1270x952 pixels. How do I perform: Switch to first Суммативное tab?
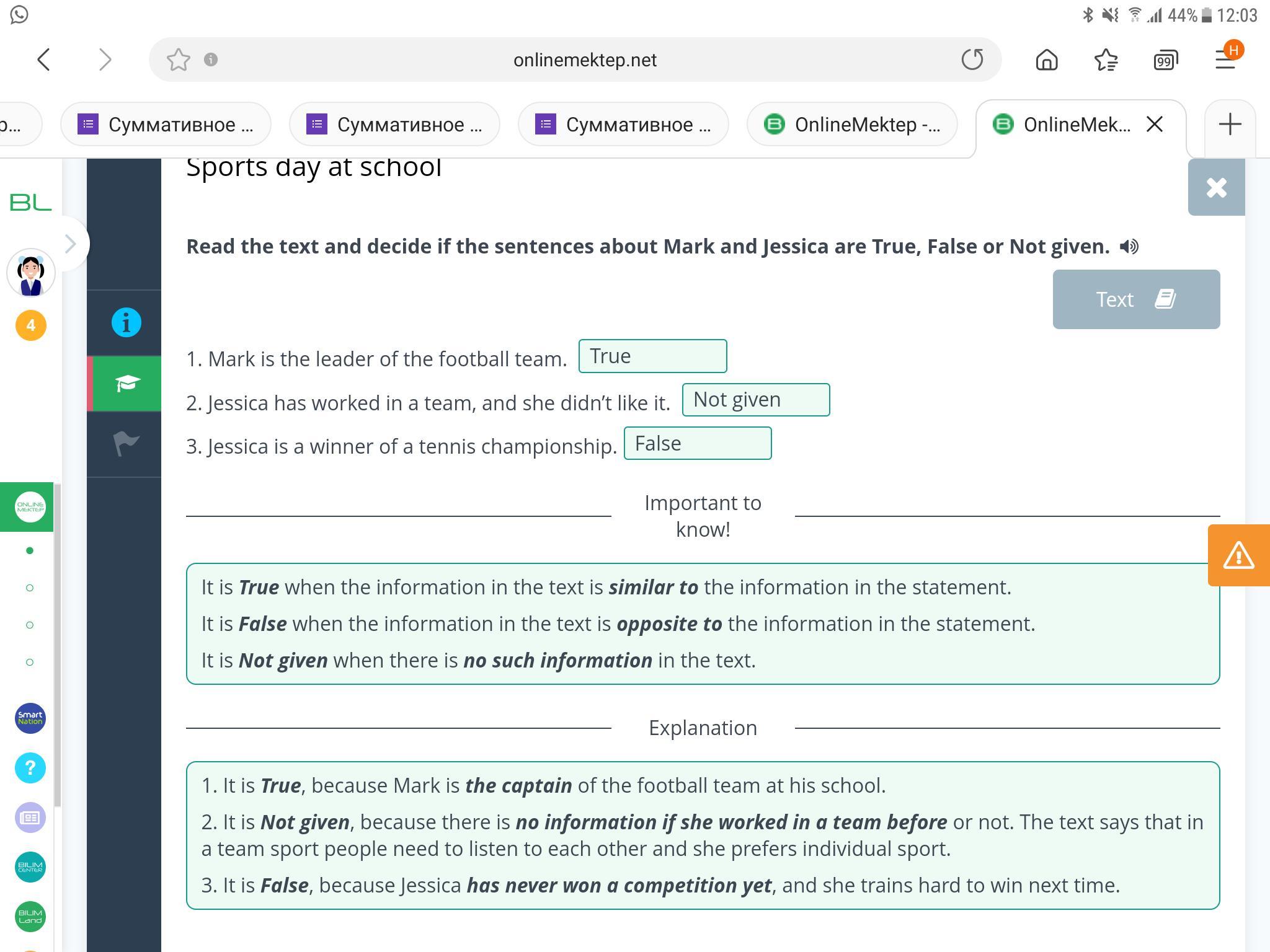(x=166, y=125)
